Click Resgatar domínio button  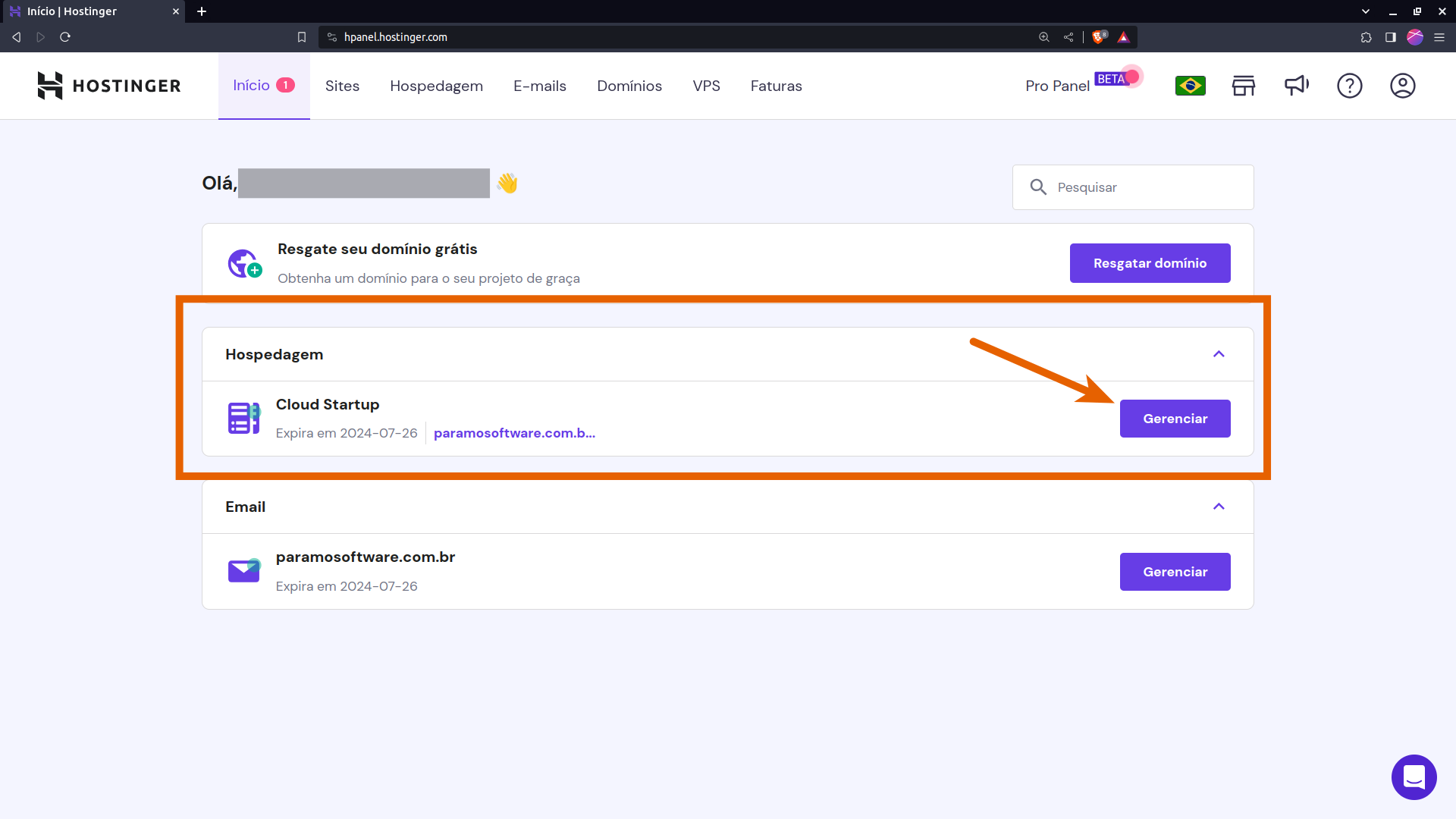(1150, 263)
